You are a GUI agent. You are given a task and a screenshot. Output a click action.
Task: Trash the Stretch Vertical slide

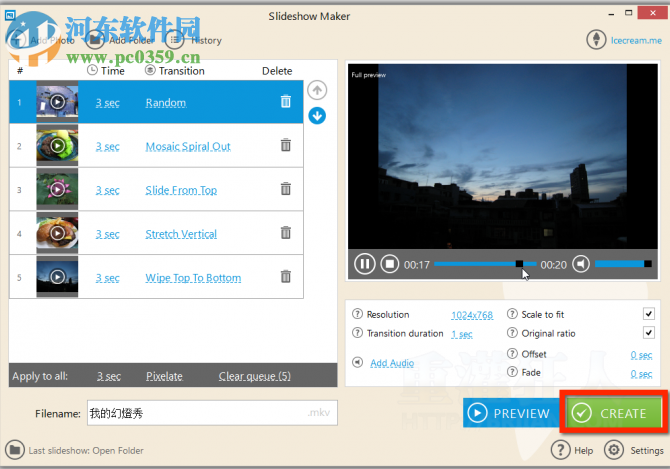click(285, 233)
